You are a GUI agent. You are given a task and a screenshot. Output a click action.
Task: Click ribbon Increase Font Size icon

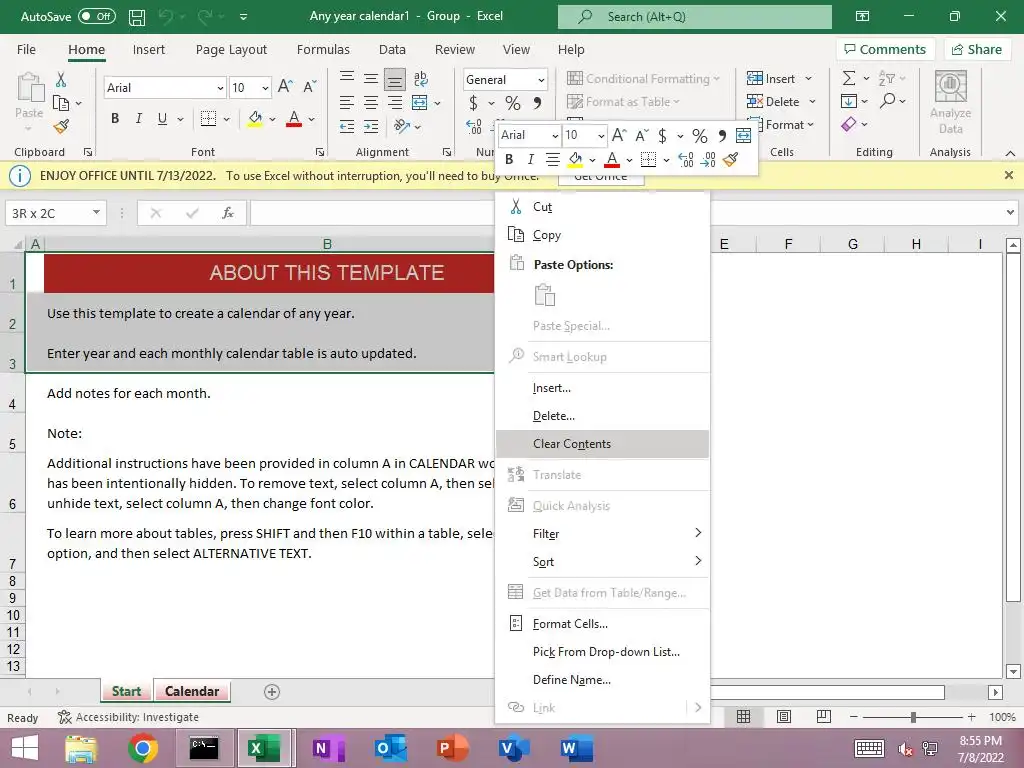coord(285,86)
